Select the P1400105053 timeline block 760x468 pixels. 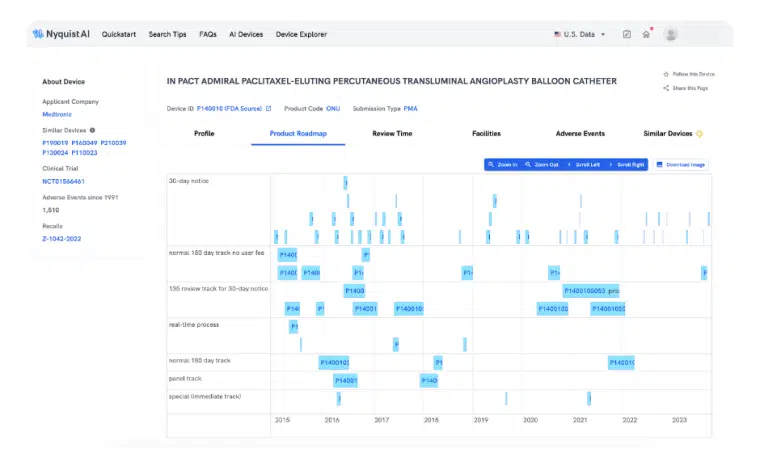click(x=591, y=291)
